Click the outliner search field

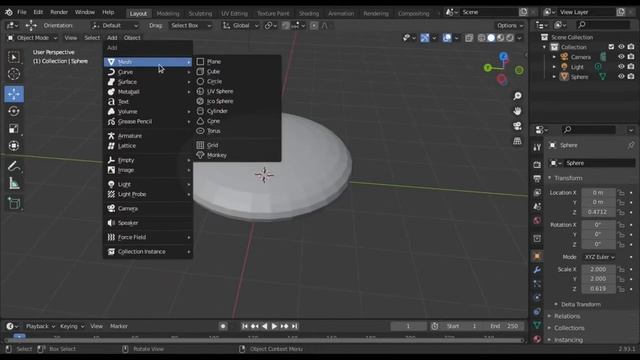click(603, 25)
